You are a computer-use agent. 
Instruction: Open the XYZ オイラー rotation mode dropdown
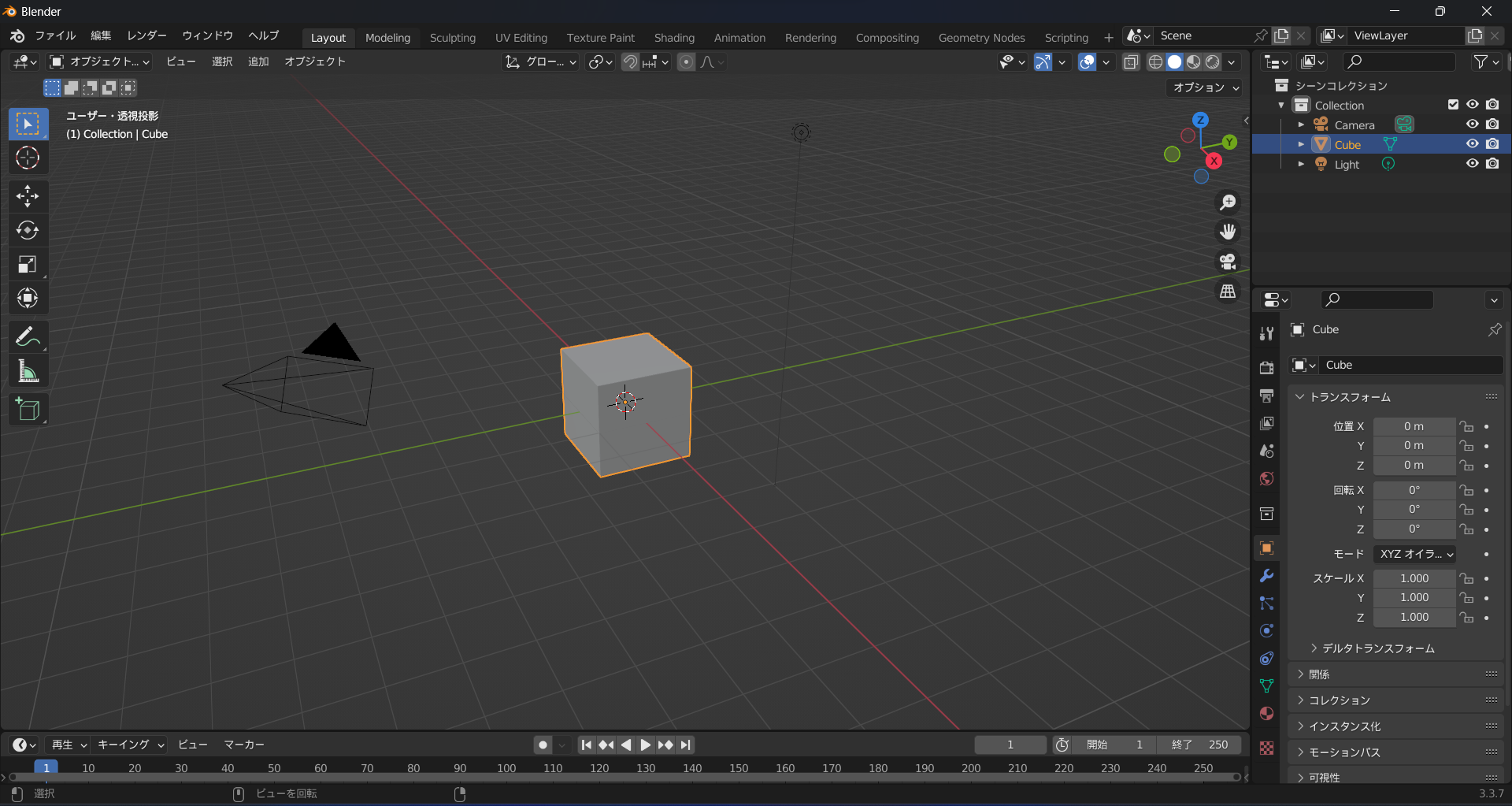point(1414,554)
